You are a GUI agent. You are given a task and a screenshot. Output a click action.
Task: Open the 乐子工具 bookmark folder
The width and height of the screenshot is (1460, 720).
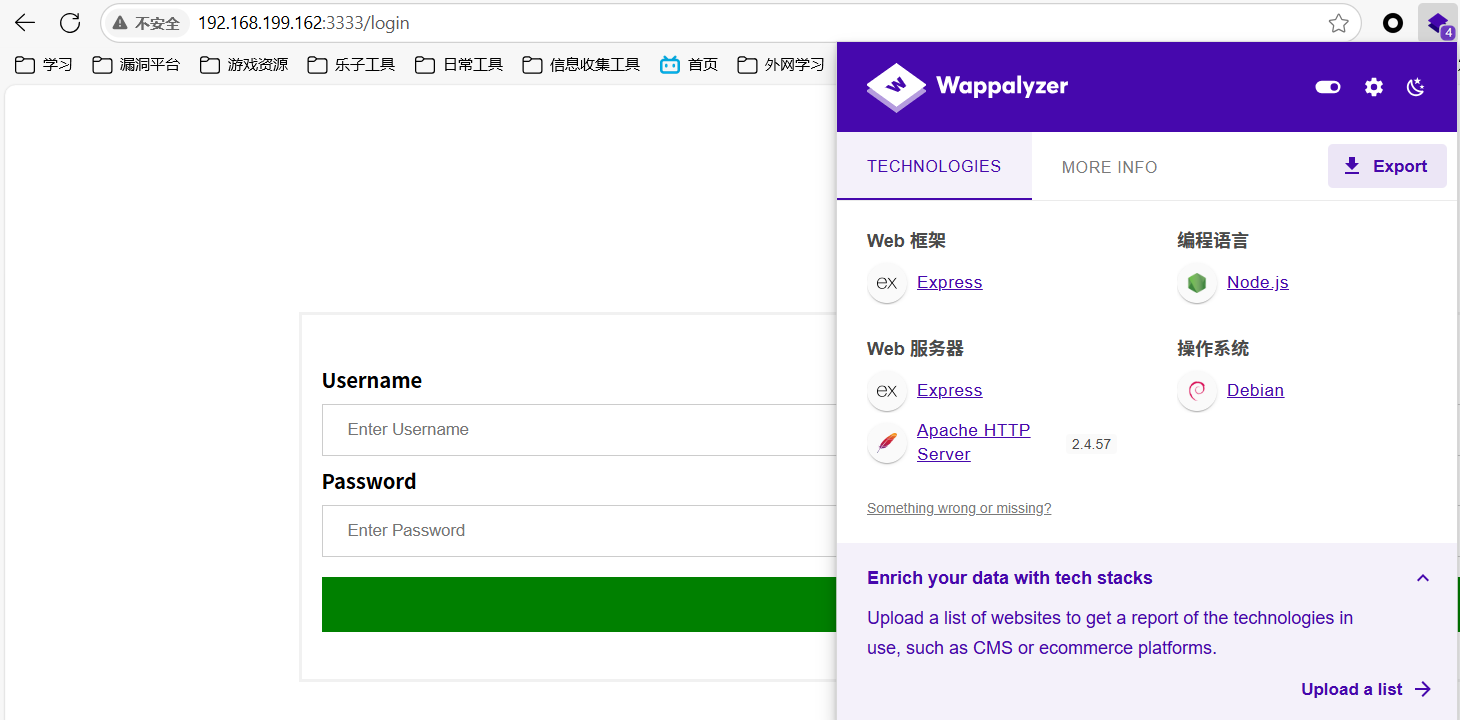tap(352, 65)
